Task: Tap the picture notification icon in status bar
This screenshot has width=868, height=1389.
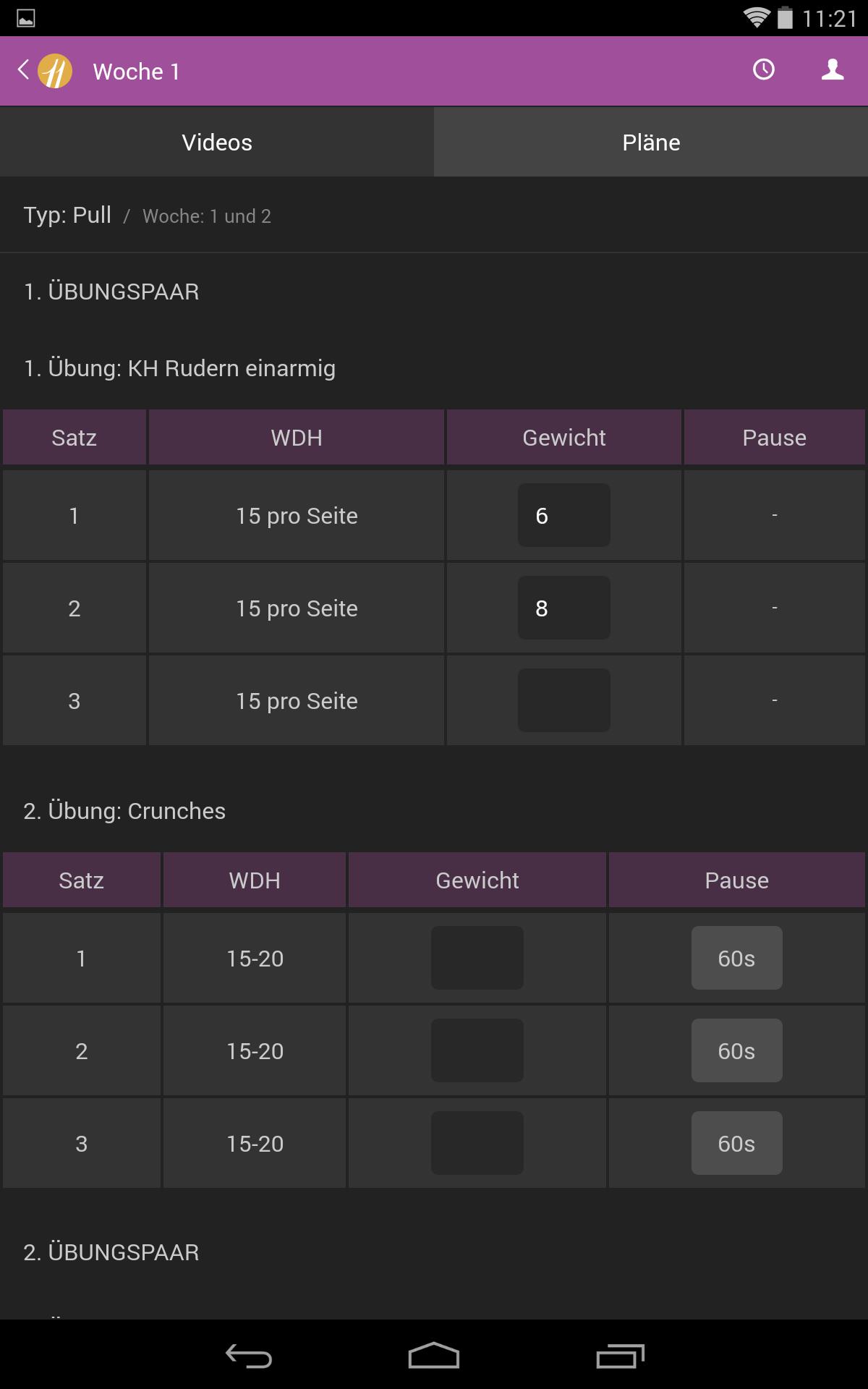Action: click(x=26, y=18)
